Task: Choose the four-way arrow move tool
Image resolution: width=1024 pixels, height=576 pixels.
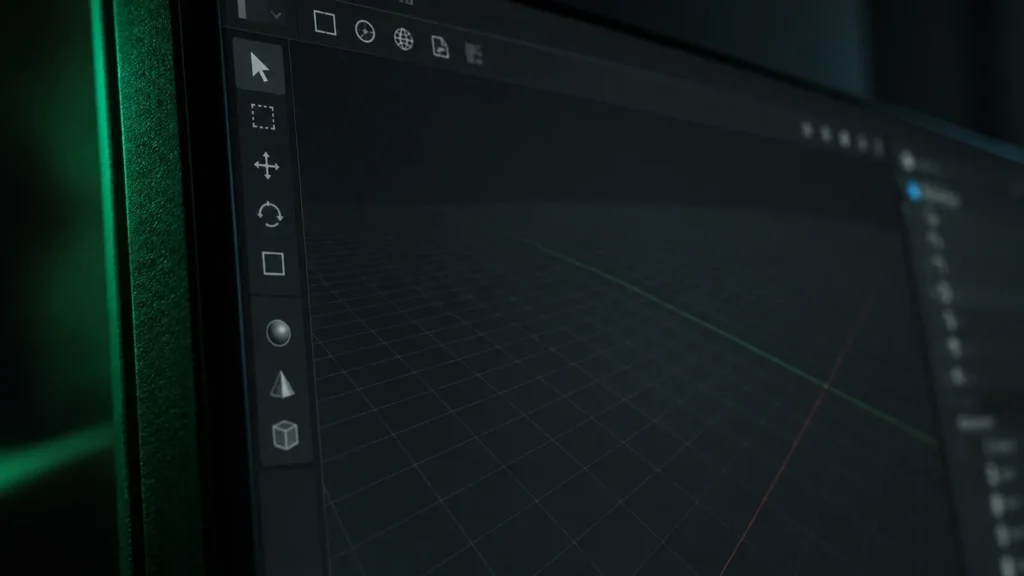Action: coord(266,166)
